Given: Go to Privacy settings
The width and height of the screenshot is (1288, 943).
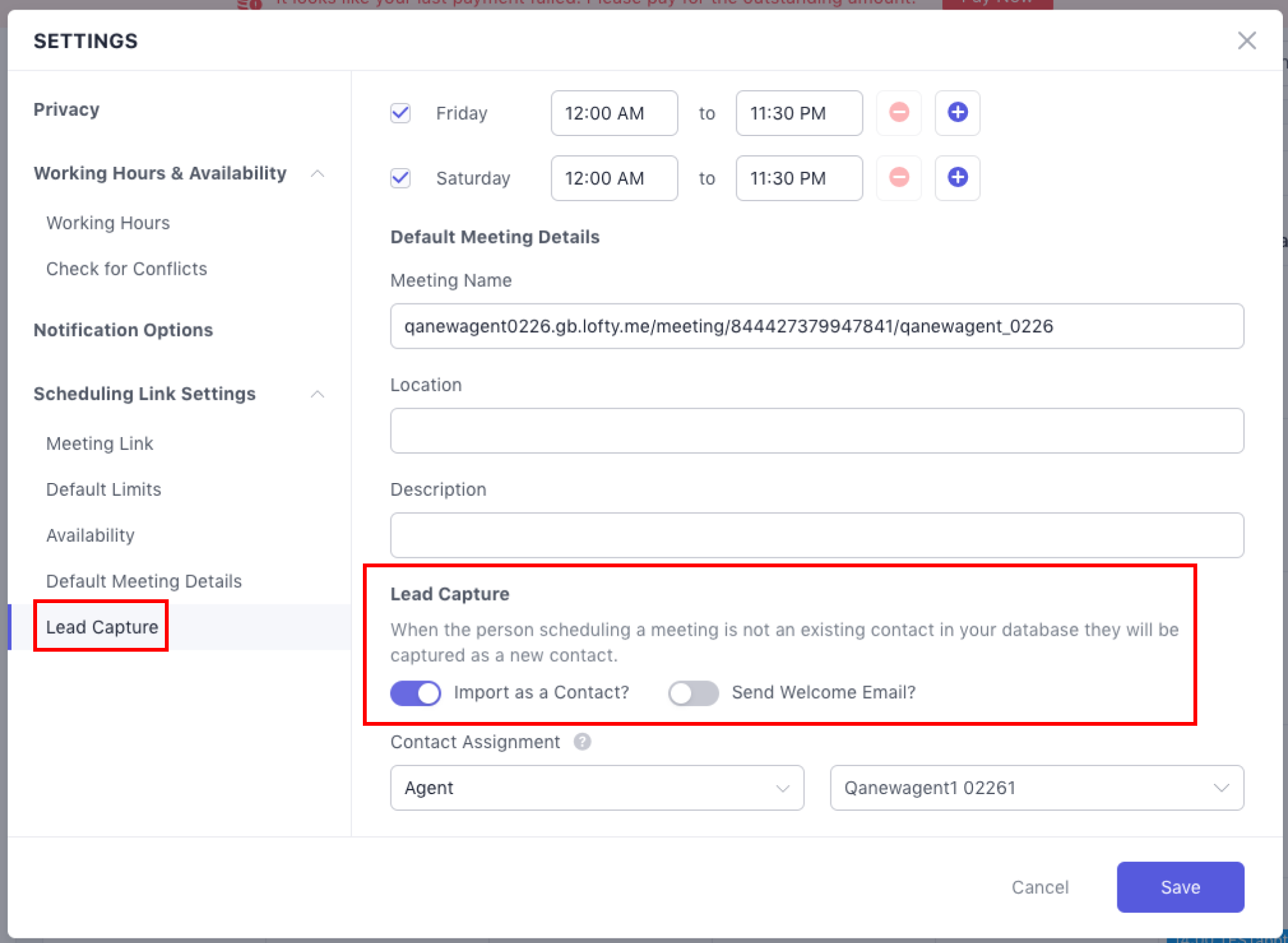Looking at the screenshot, I should (x=66, y=109).
